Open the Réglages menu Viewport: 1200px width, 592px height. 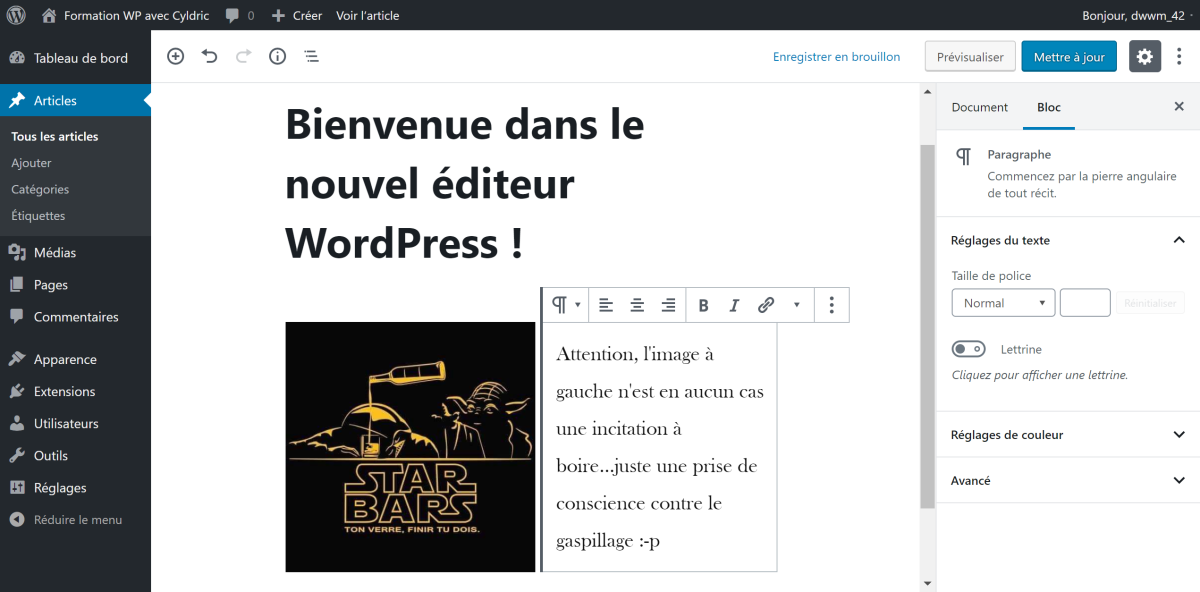point(75,488)
